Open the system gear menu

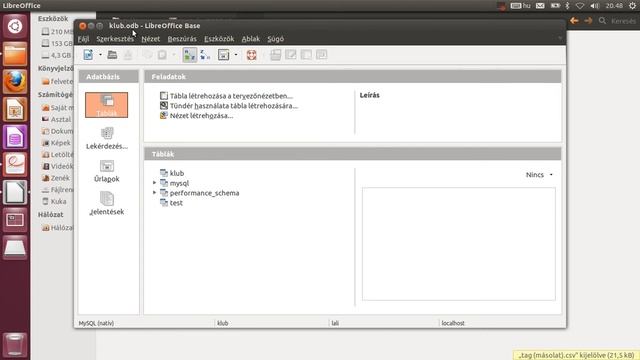pyautogui.click(x=632, y=6)
